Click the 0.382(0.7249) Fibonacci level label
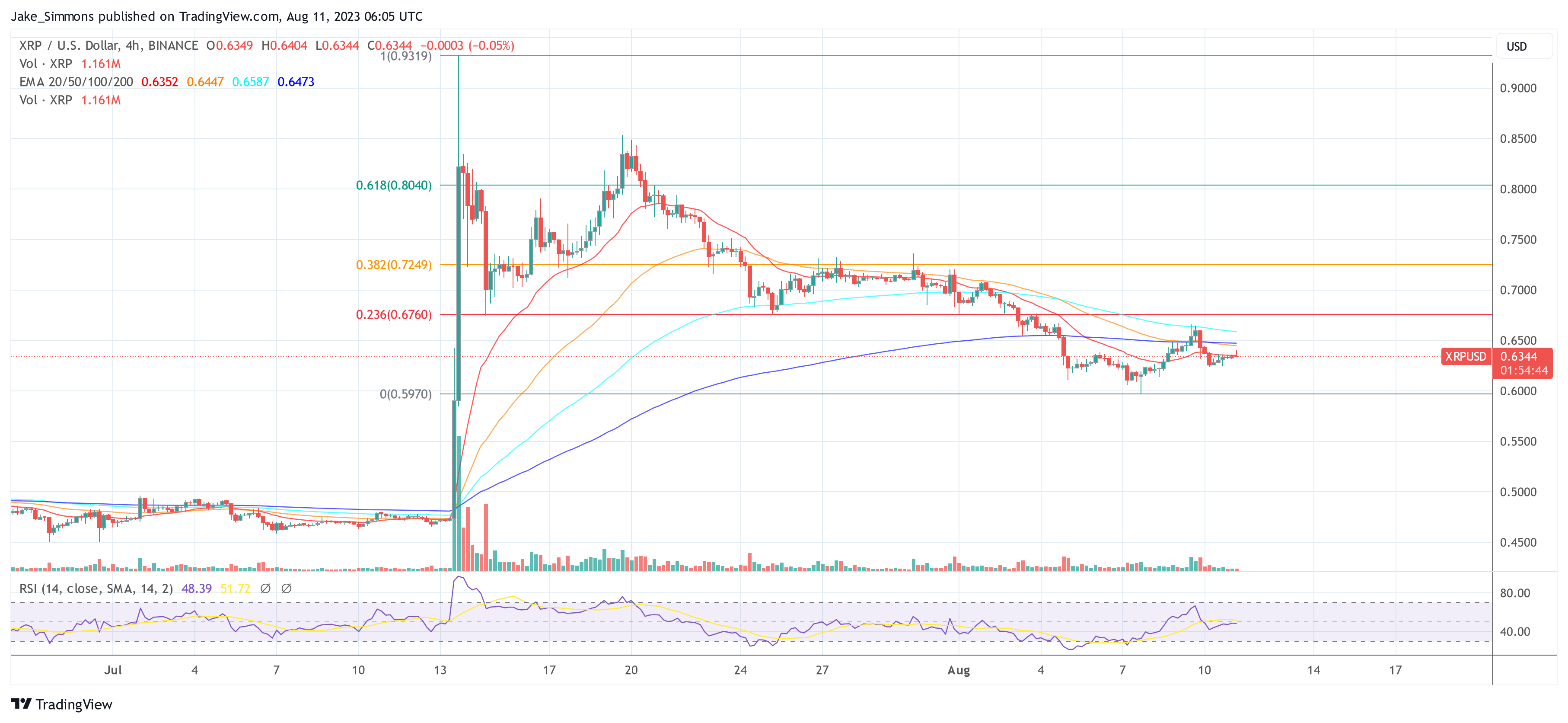The width and height of the screenshot is (1568, 723). click(x=394, y=265)
